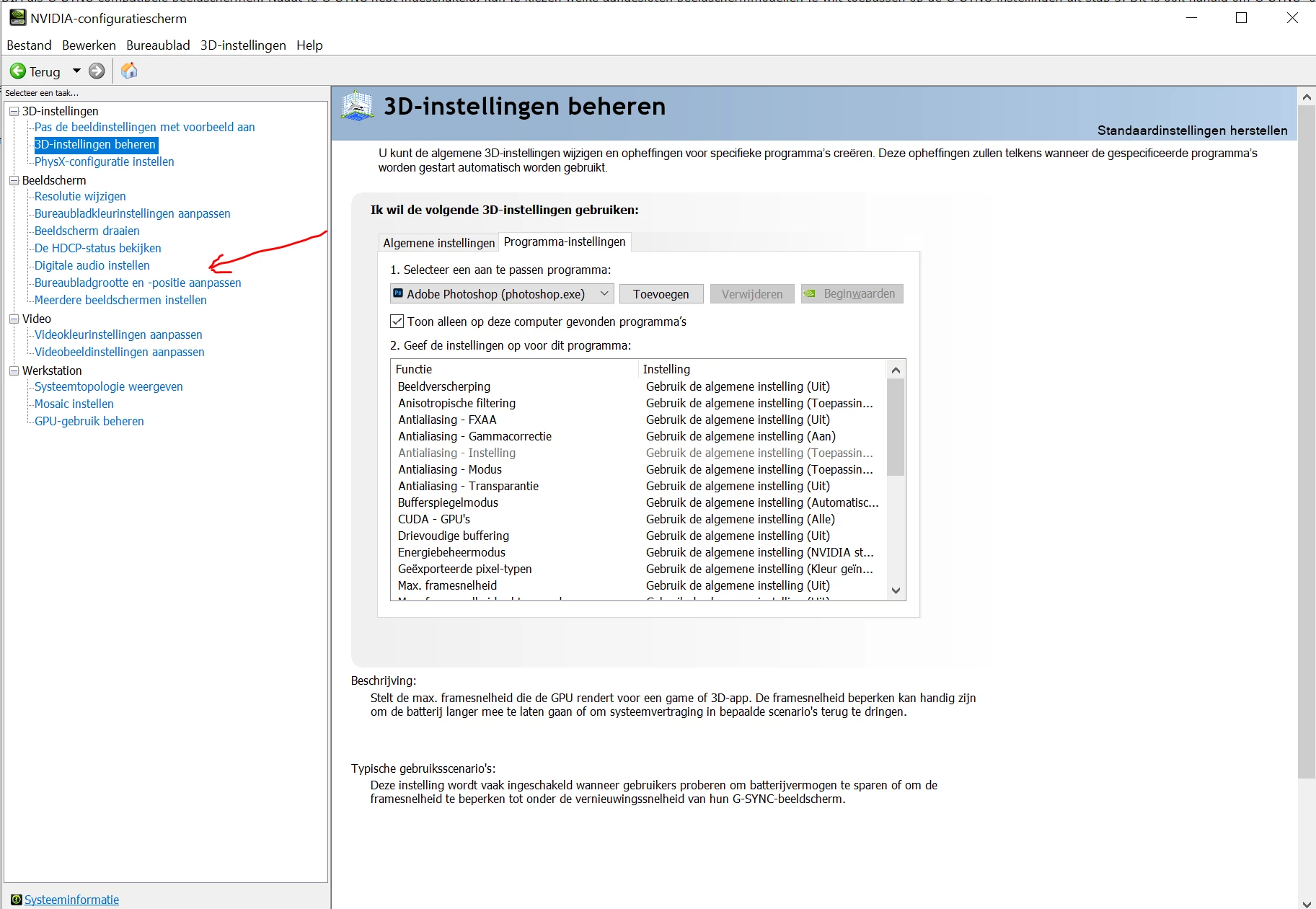The image size is (1316, 909).
Task: Open 'Videobeeldinstellingen aanpassen'
Action: coord(120,352)
